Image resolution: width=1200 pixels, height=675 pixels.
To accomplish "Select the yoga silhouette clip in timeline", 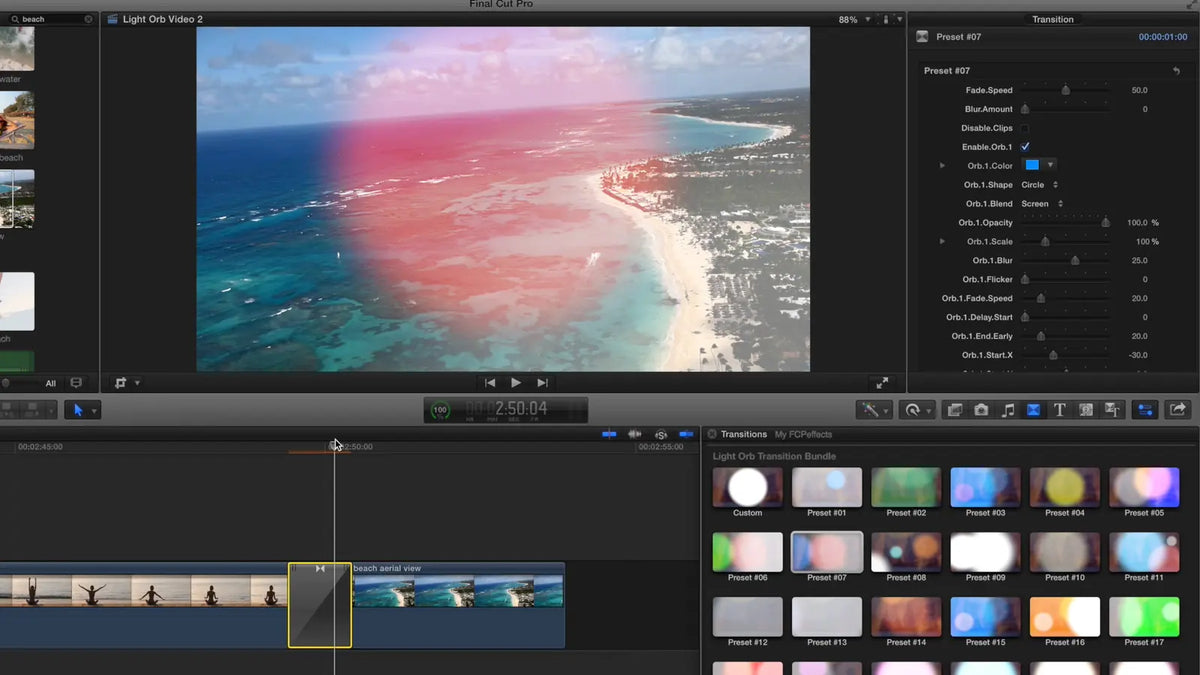I will click(x=144, y=605).
